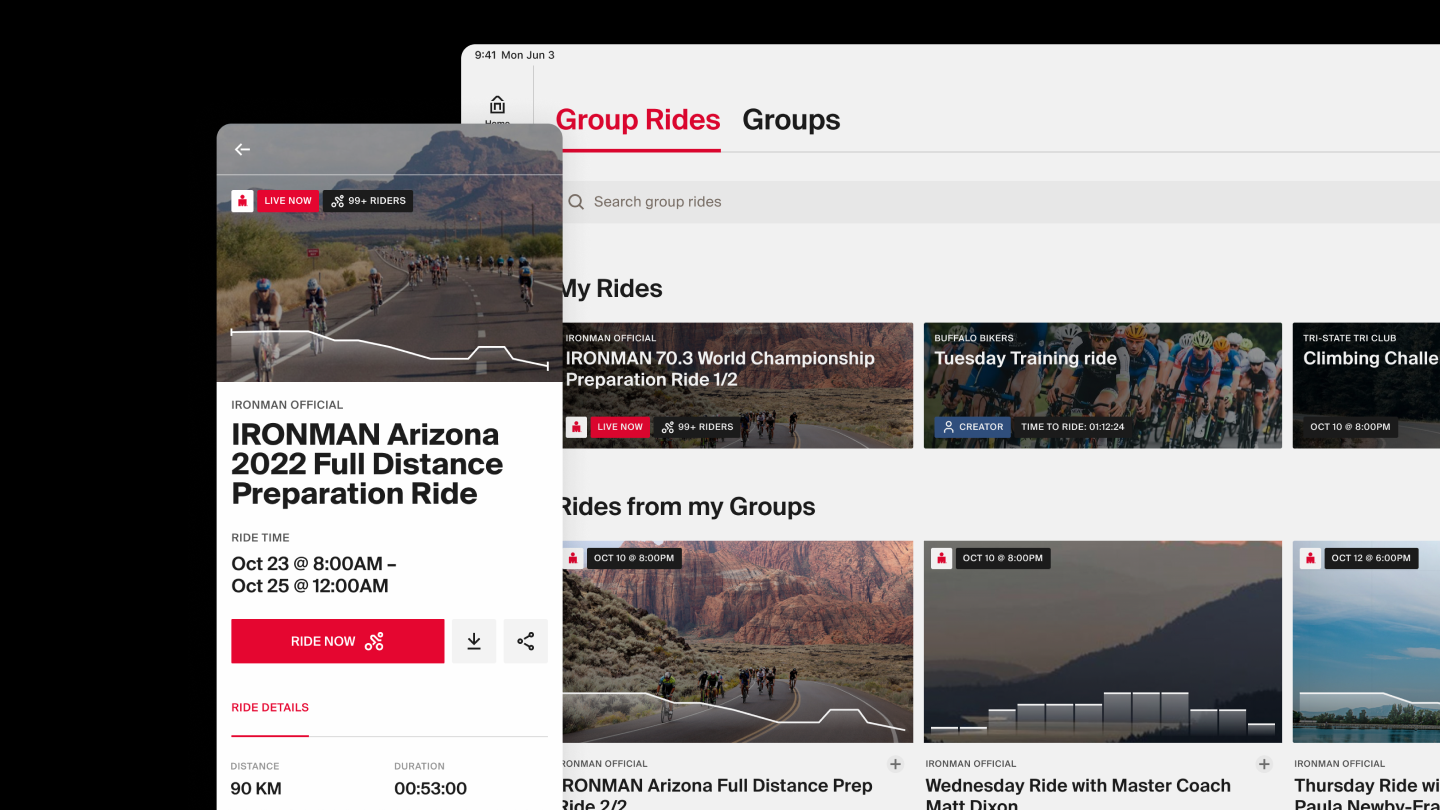
Task: Click IRONMAN logo on Wednesday Ride thumbnail
Action: 941,558
